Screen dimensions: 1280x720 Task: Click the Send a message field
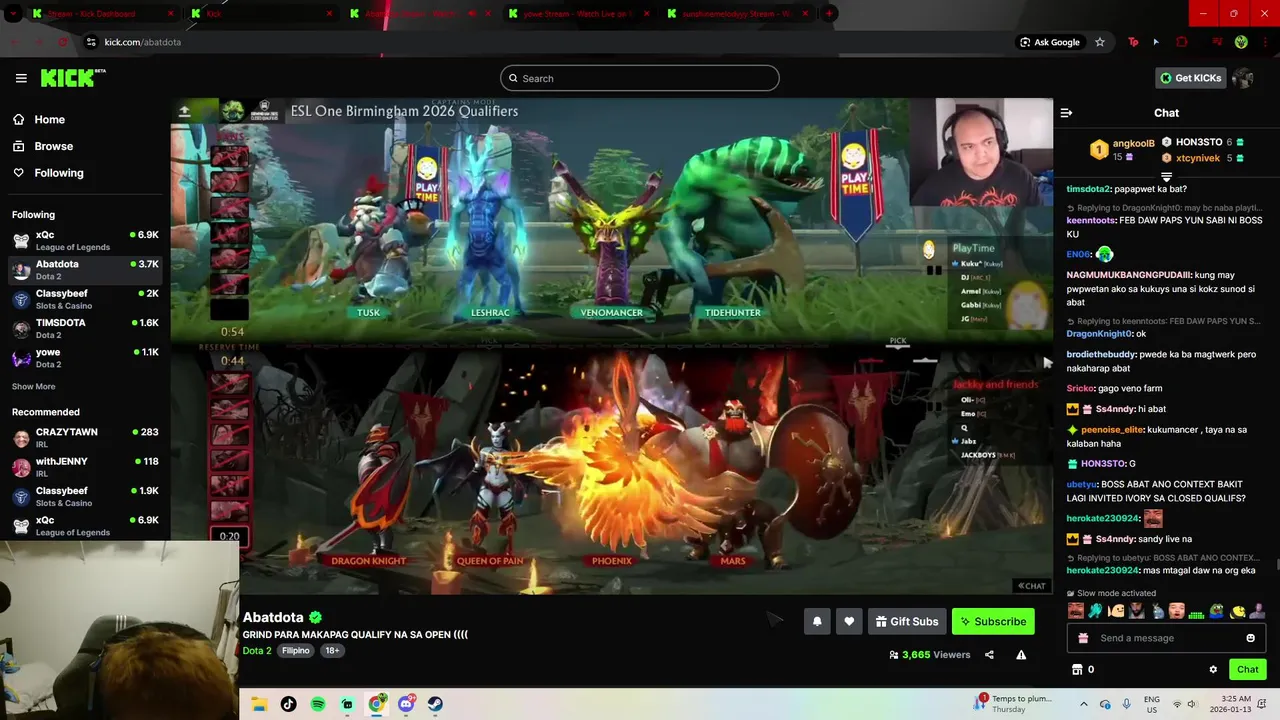coord(1168,638)
